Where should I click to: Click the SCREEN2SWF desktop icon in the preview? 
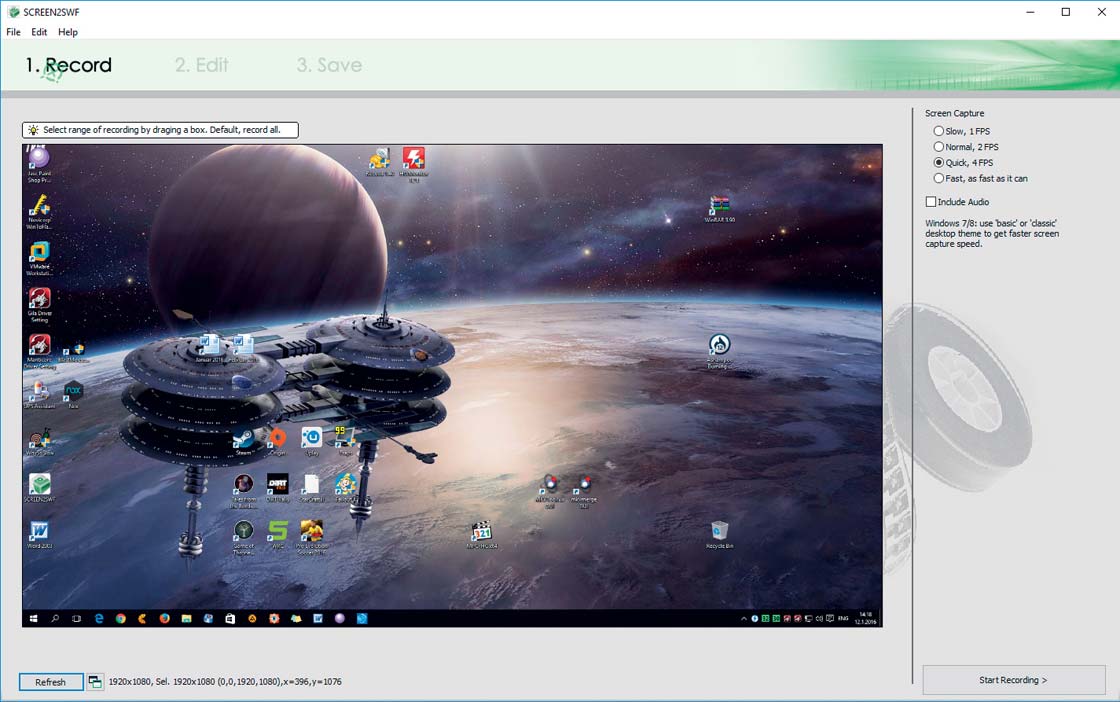[x=39, y=483]
